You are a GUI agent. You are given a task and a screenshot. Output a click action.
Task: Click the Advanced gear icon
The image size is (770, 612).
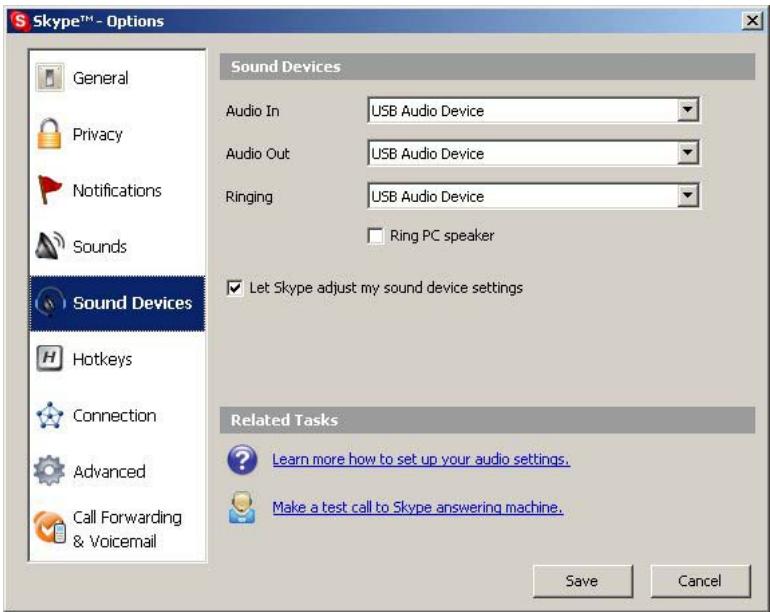click(49, 471)
